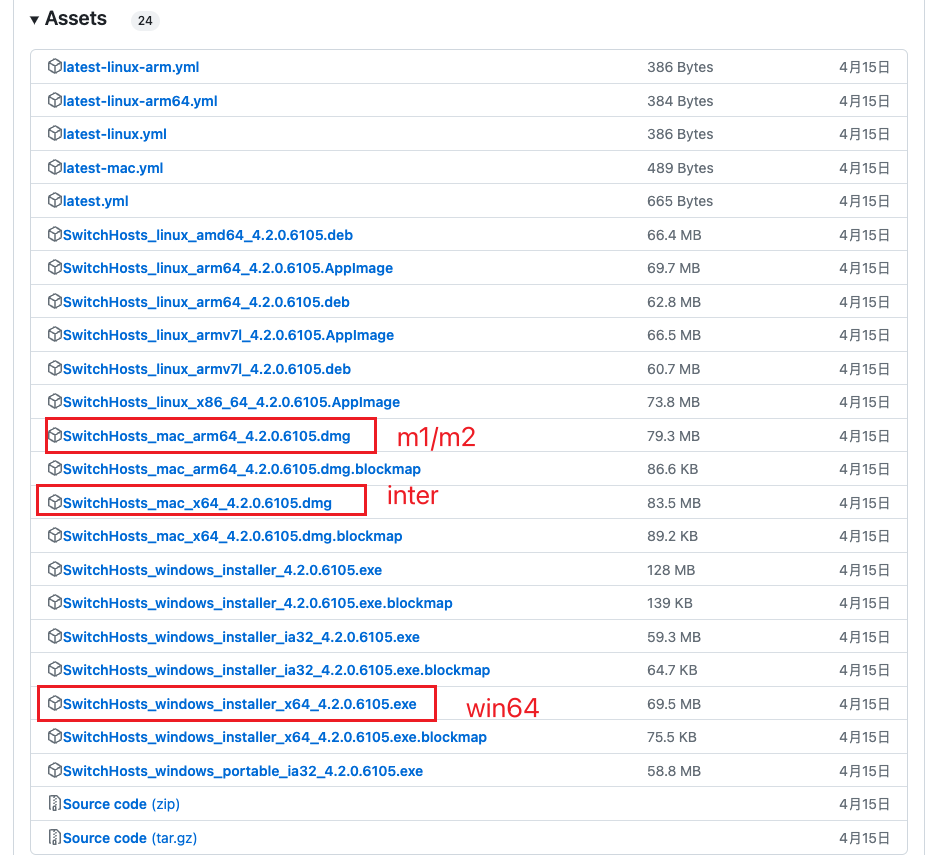Screen dimensions: 925x855
Task: Click zip file icon beside Source code (zip)
Action: tap(54, 803)
